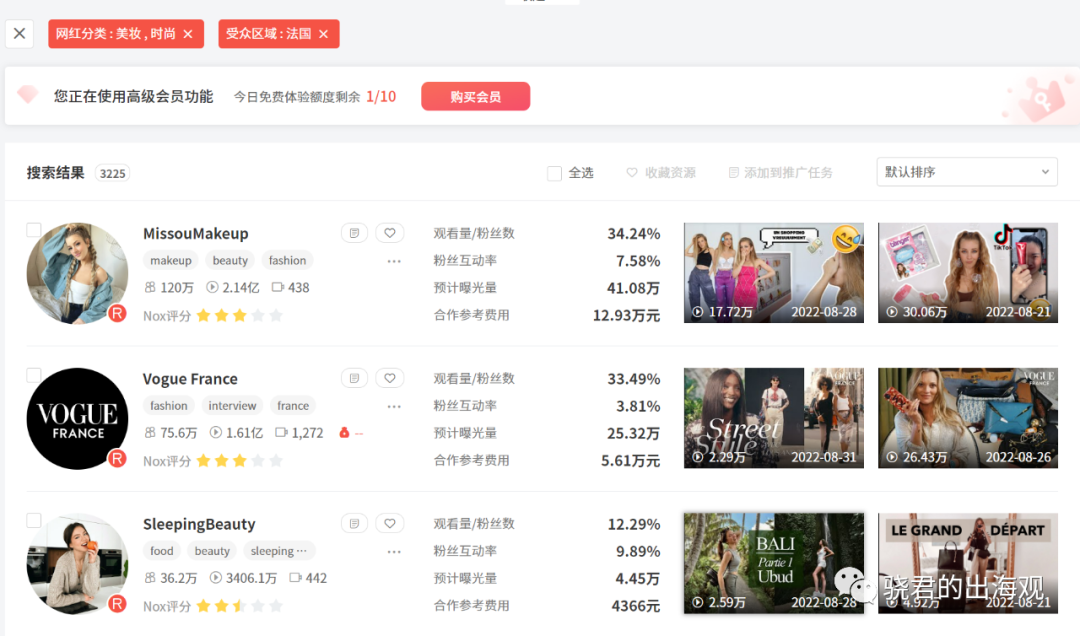Click the MissouMakeup fashion tag
This screenshot has height=636, width=1080.
coord(287,260)
